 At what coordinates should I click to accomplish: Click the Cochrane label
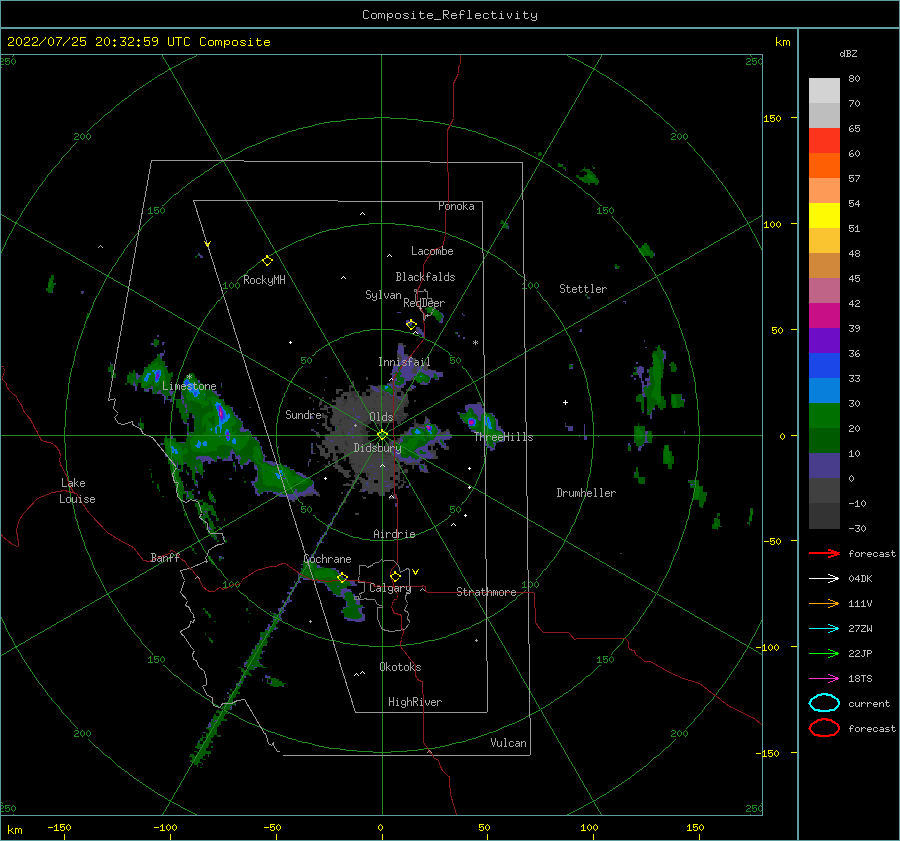click(x=327, y=559)
